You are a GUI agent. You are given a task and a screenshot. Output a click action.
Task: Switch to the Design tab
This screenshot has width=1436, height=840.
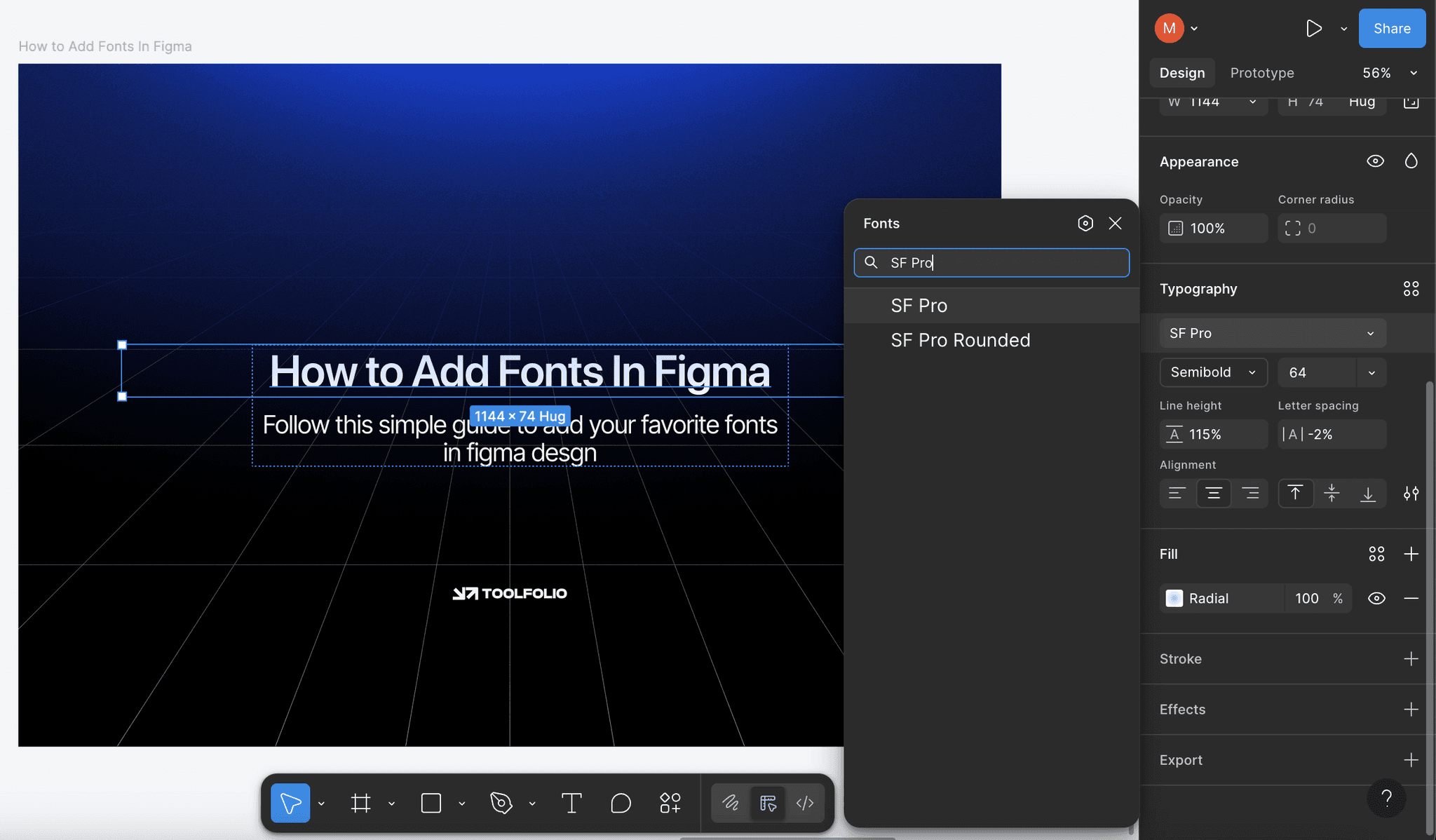[x=1181, y=72]
